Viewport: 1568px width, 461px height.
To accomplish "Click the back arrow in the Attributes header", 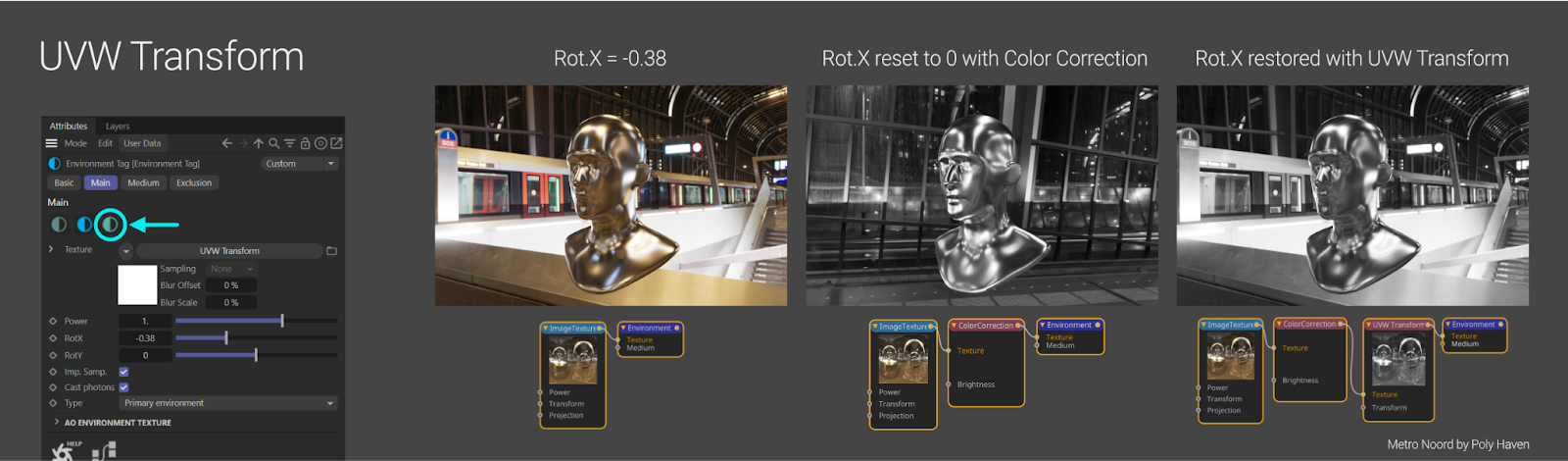I will pos(227,143).
